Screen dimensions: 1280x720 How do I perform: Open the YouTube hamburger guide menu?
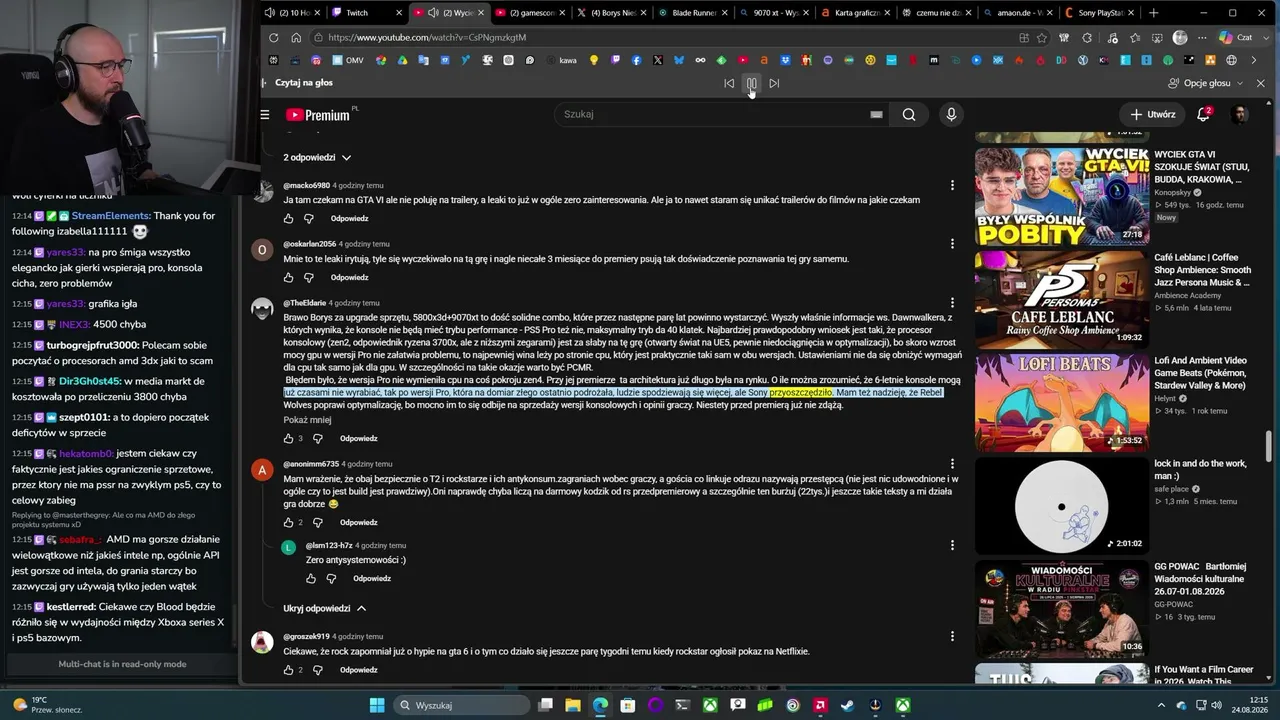265,115
